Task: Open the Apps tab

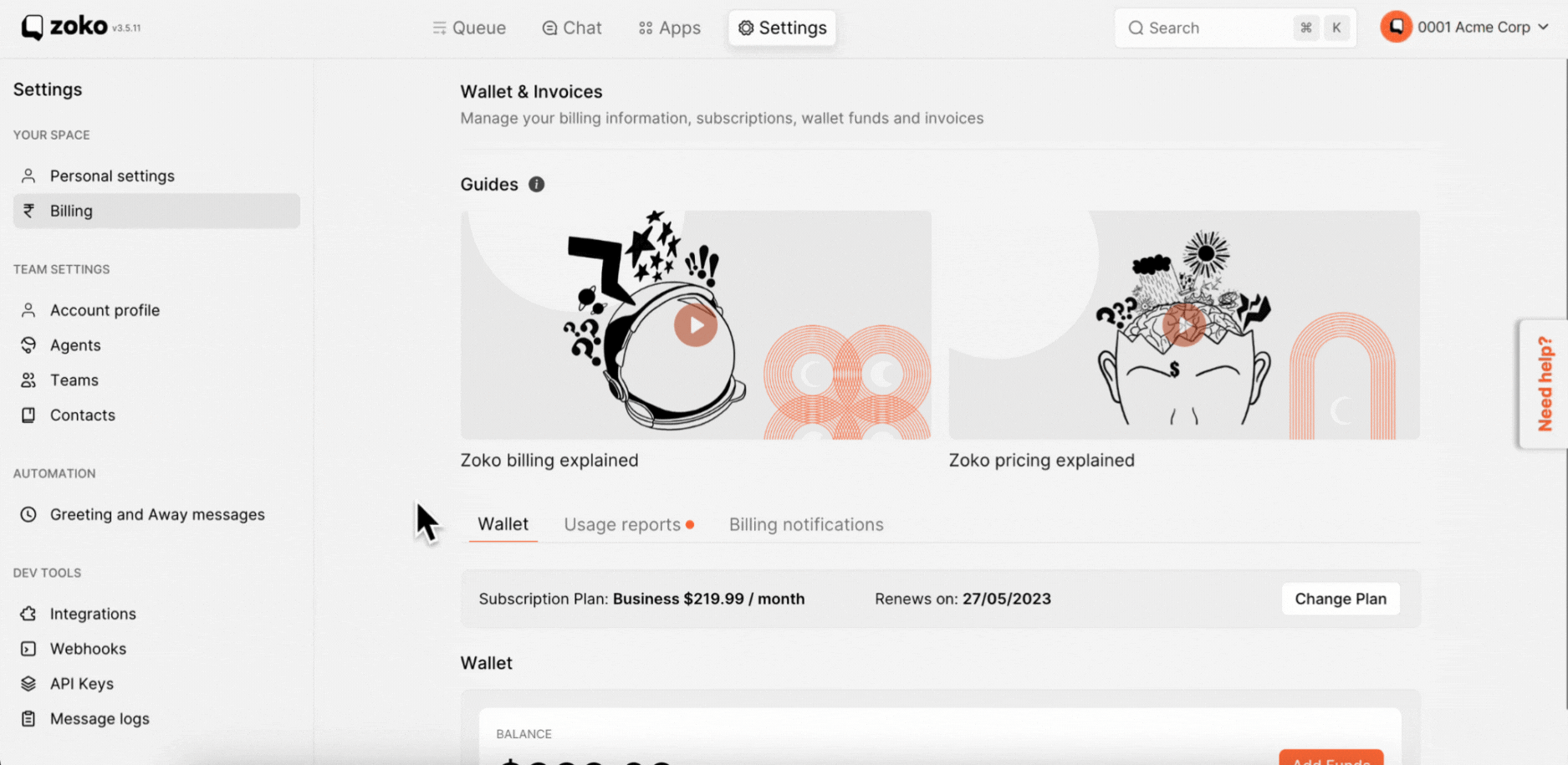Action: click(669, 28)
